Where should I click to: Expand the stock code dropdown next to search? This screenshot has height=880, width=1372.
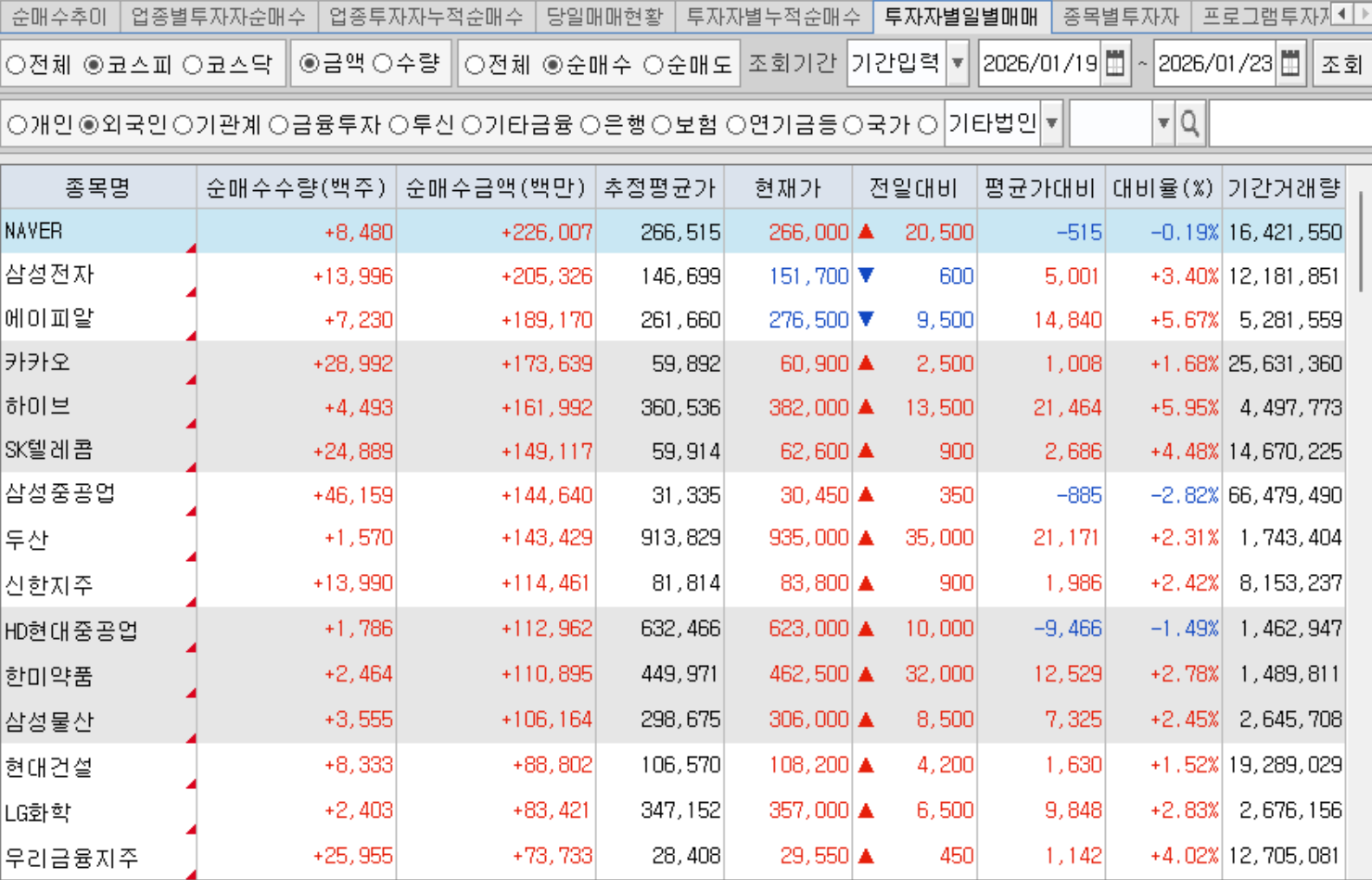click(1163, 123)
